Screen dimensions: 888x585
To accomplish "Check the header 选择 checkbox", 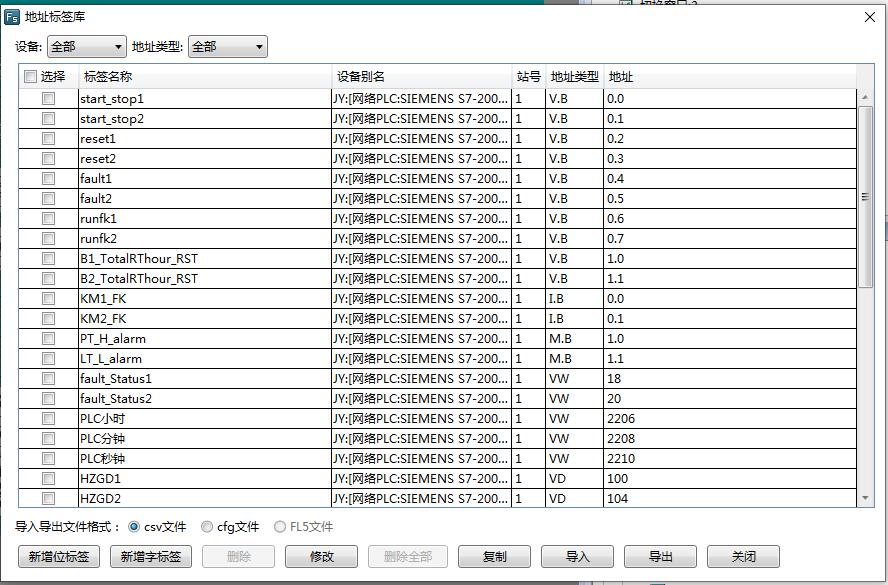I will (27, 76).
